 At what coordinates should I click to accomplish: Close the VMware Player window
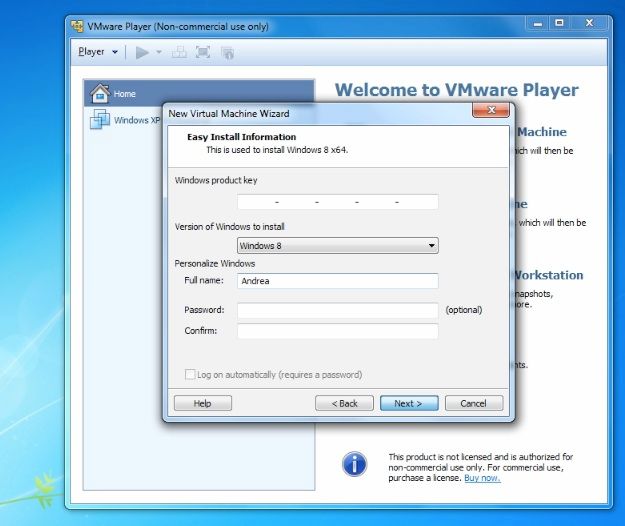(590, 23)
